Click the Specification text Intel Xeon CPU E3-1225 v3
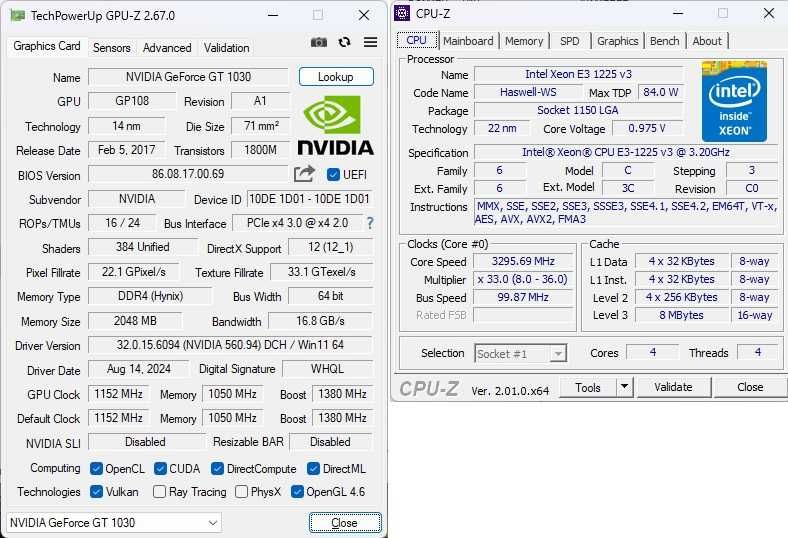Screen dimensions: 788x538 click(626, 152)
